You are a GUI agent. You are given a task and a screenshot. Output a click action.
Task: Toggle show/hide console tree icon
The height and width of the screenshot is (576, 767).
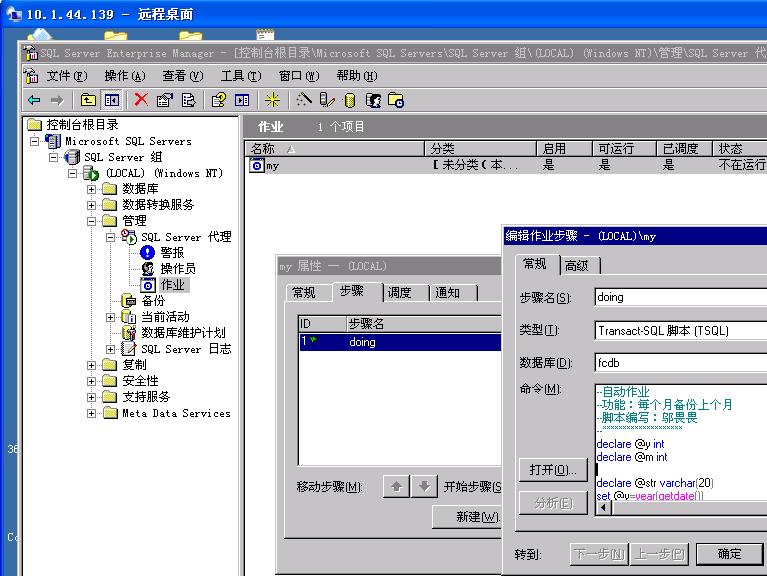pos(112,100)
